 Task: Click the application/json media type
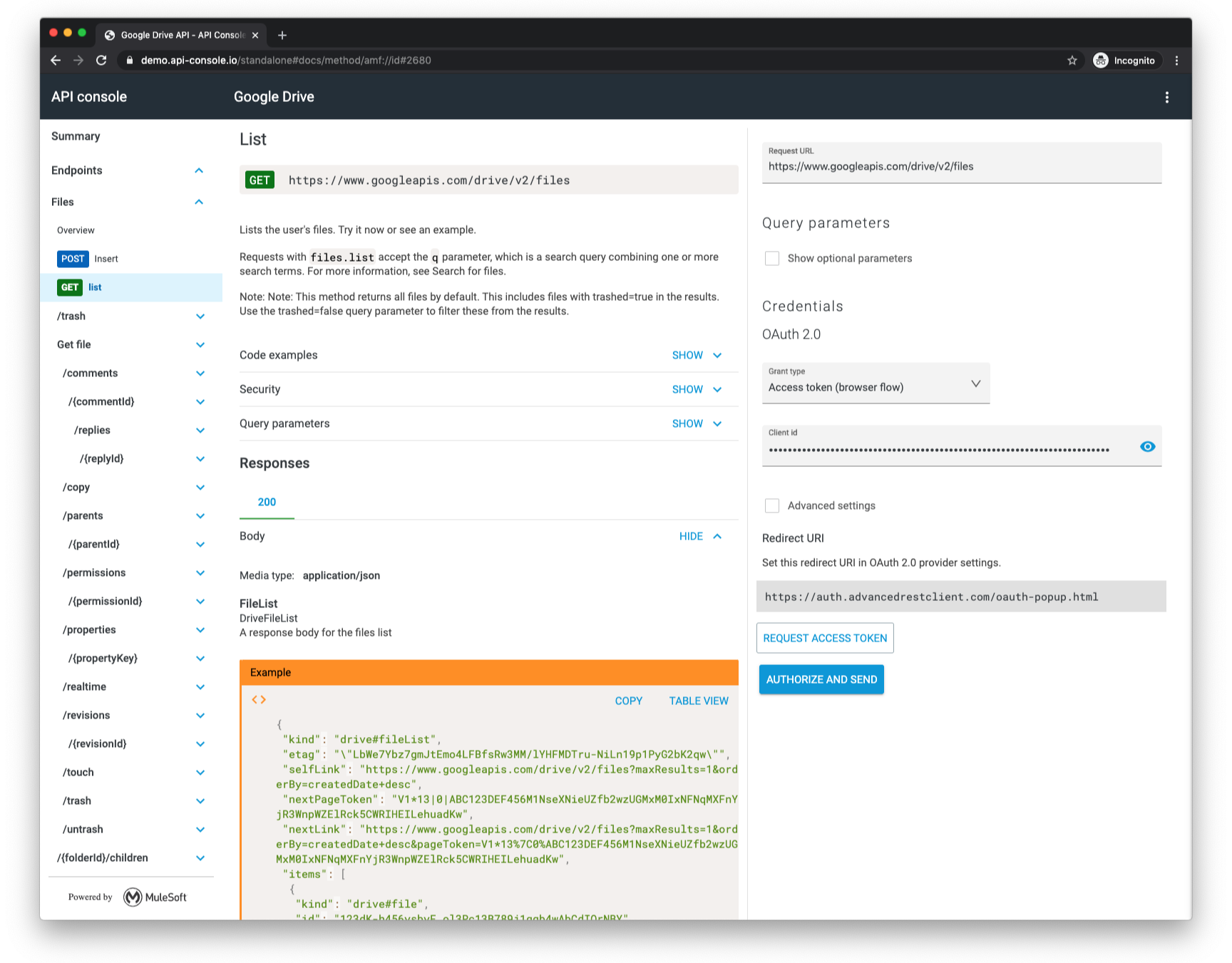pyautogui.click(x=341, y=575)
